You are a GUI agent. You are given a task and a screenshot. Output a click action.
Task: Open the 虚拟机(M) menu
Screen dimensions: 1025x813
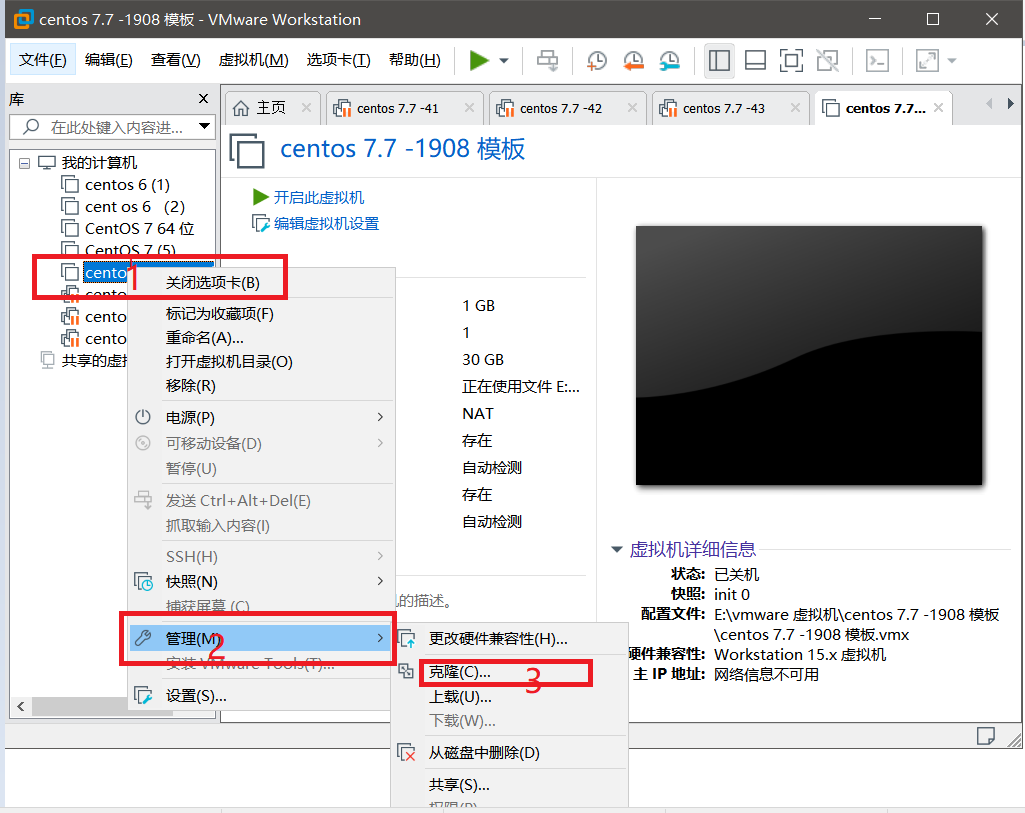coord(253,60)
